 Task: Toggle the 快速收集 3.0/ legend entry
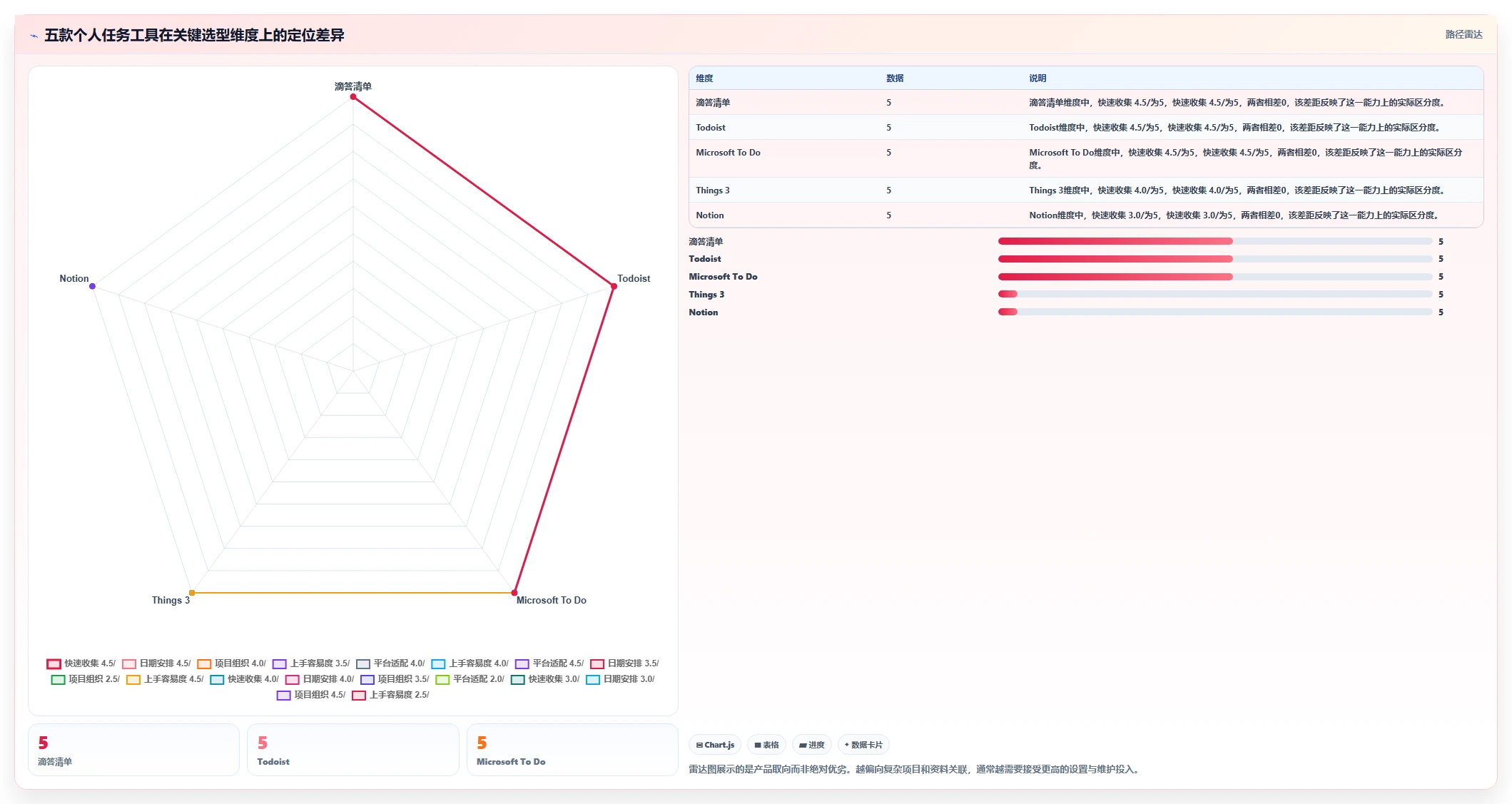(545, 679)
